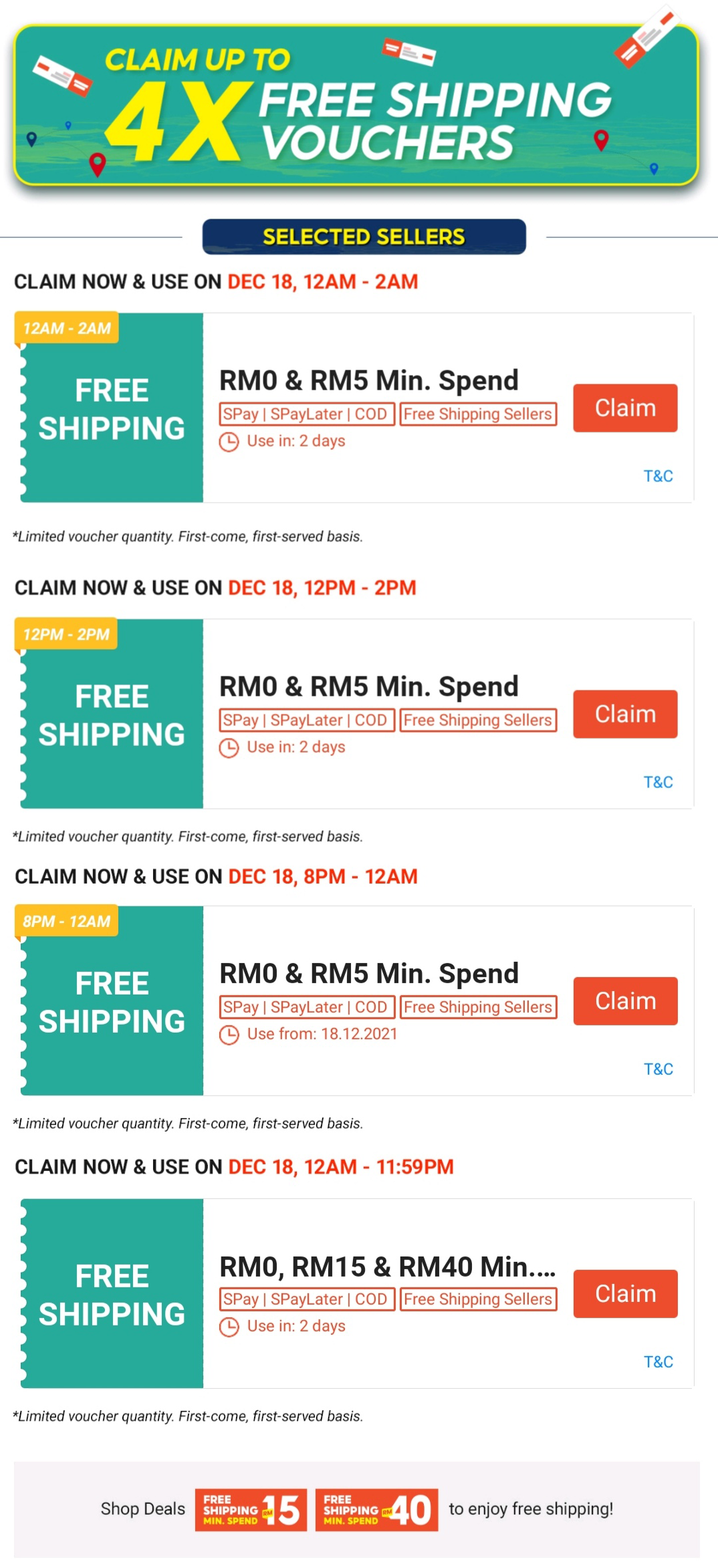Open T&C for the 12PM - 2PM voucher

pyautogui.click(x=658, y=782)
